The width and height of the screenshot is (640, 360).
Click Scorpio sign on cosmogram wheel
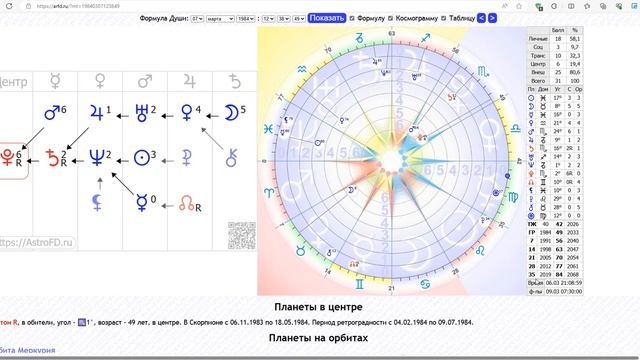click(483, 72)
